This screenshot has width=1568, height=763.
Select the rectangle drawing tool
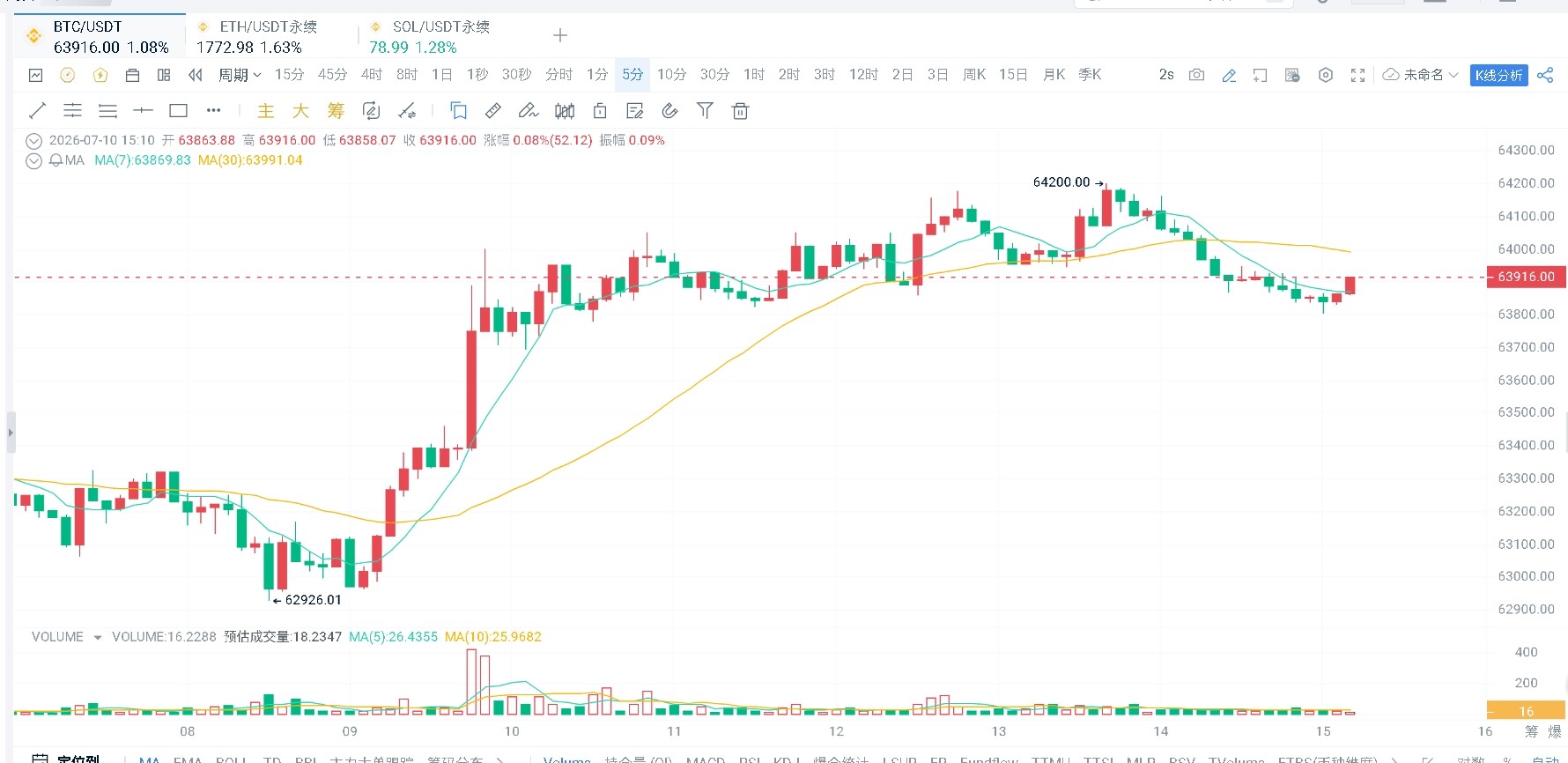click(179, 110)
